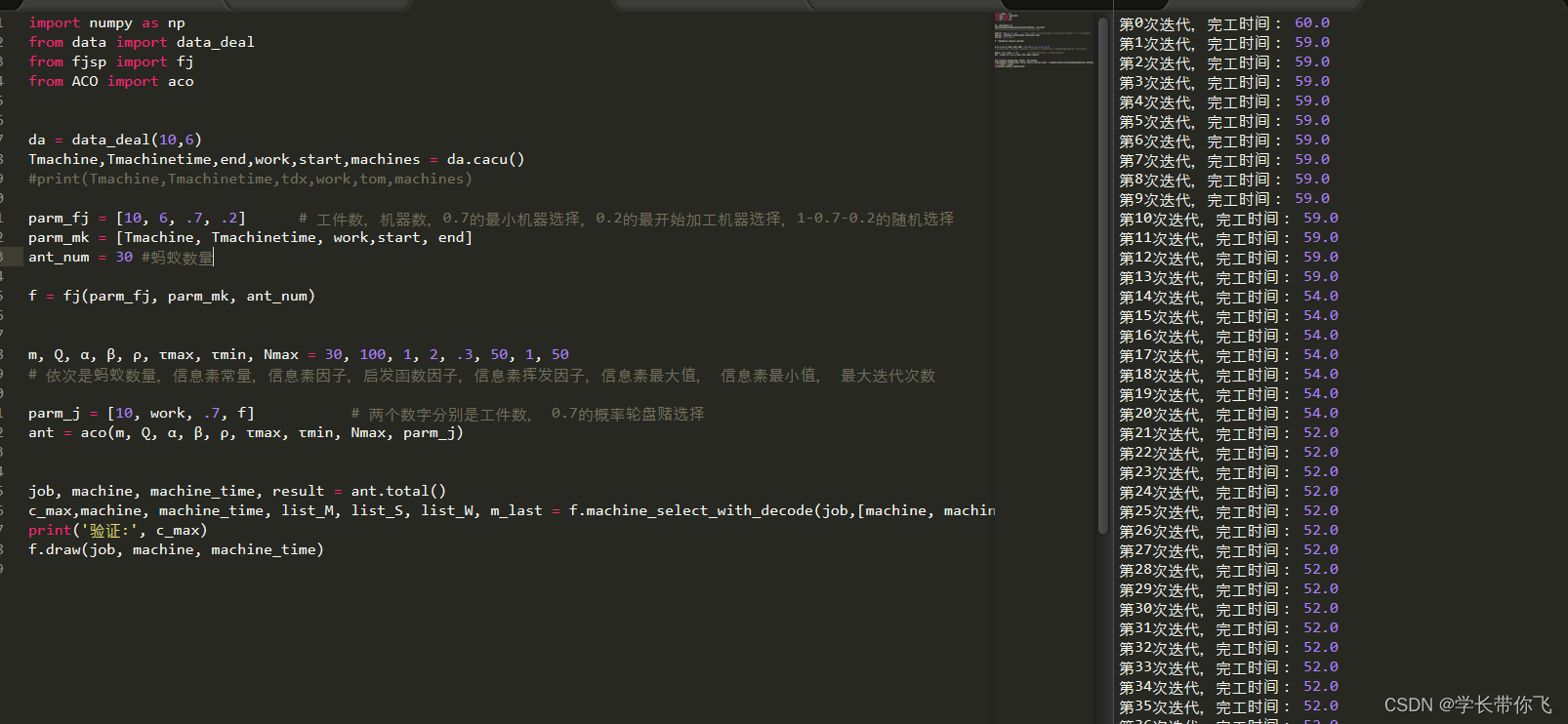Click output row '第0次迭代' showing 60.0
The height and width of the screenshot is (724, 1568).
[1224, 22]
